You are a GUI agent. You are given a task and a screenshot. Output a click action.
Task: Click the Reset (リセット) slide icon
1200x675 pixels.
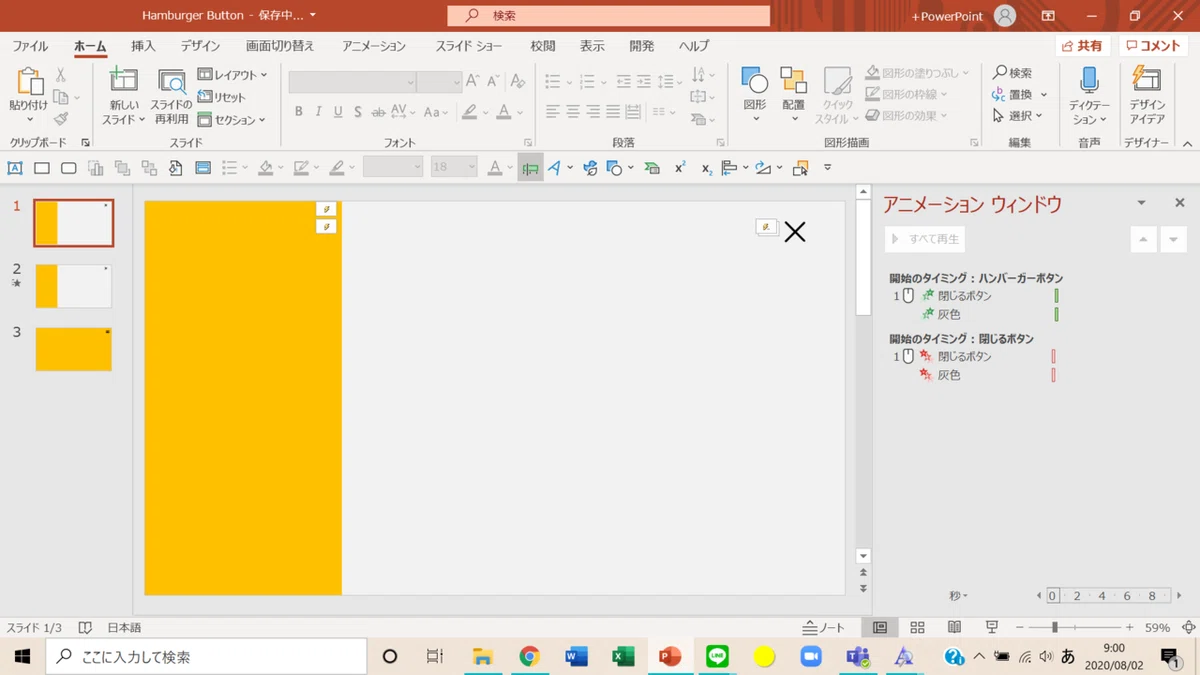[x=222, y=97]
